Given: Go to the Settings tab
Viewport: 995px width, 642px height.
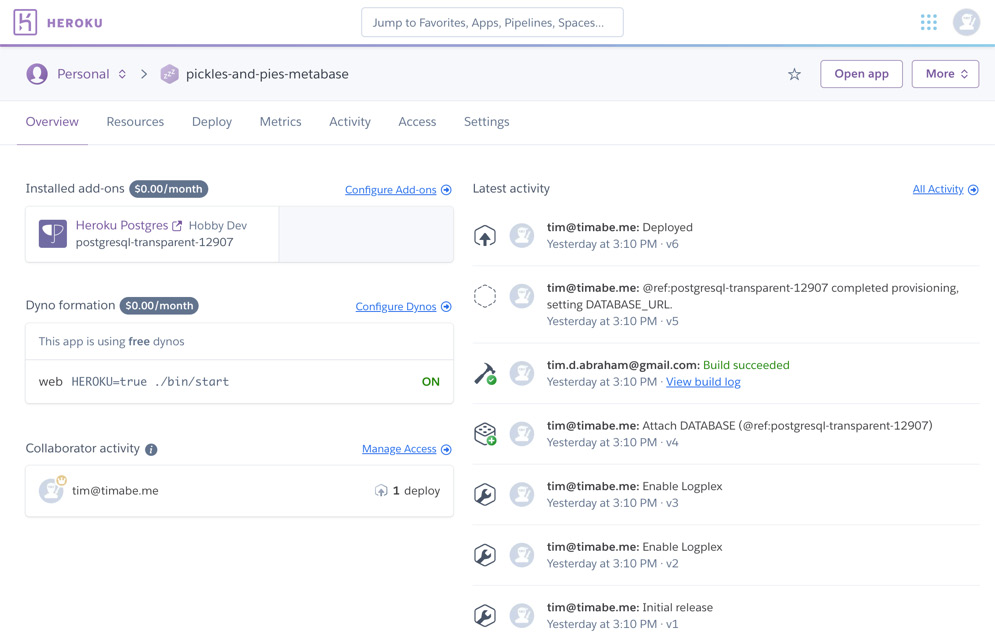Looking at the screenshot, I should point(486,122).
